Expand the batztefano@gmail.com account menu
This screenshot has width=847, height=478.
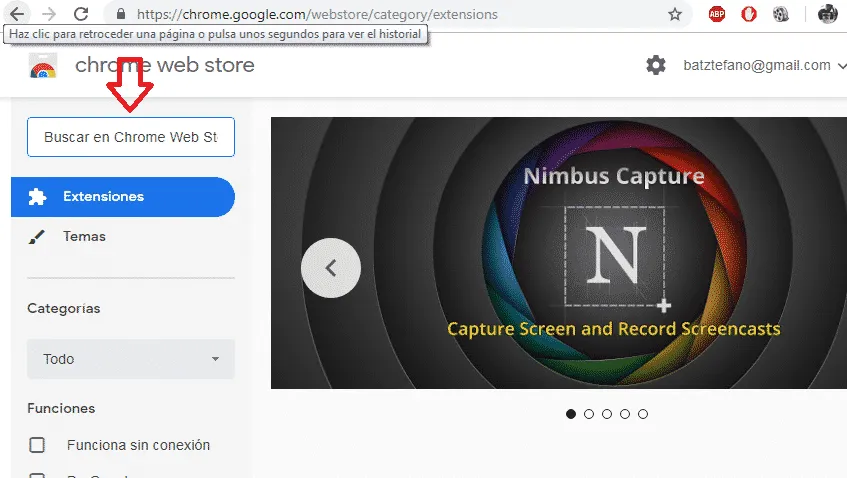tap(764, 65)
